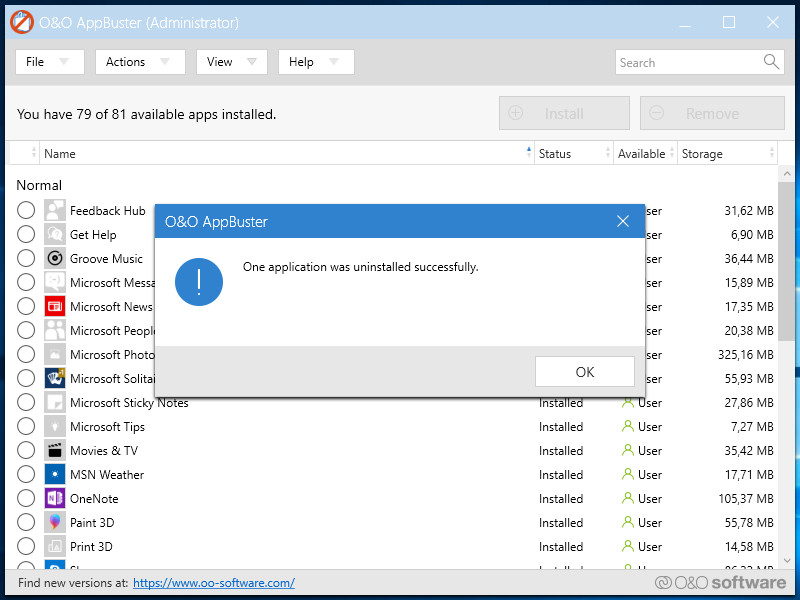Click the sort arrows of the selection column
800x600 pixels.
[34, 153]
